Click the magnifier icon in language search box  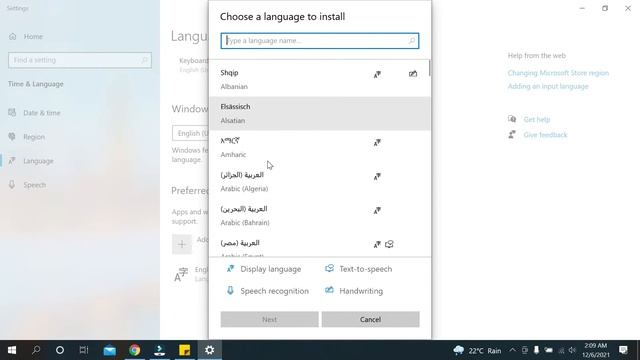click(x=411, y=41)
